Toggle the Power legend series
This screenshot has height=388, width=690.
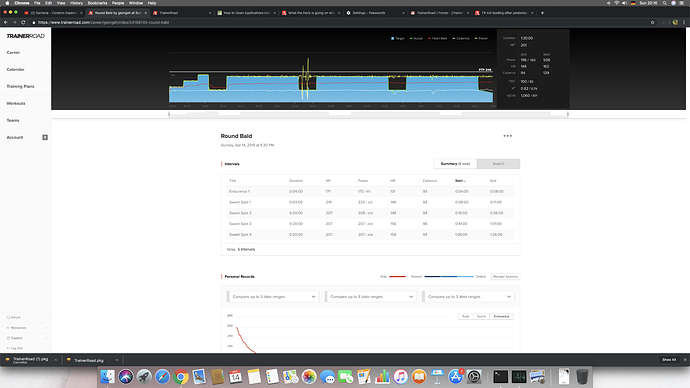tap(481, 38)
